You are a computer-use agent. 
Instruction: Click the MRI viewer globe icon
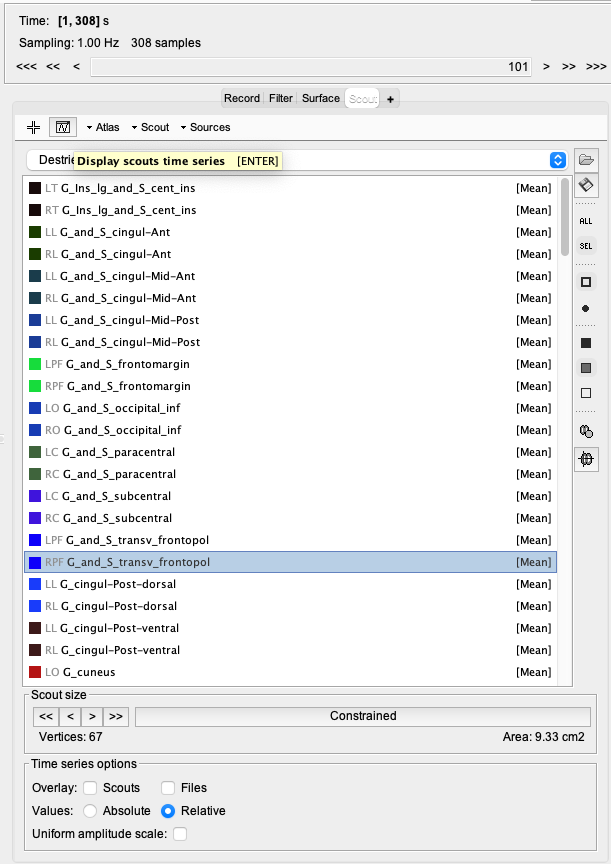[586, 459]
